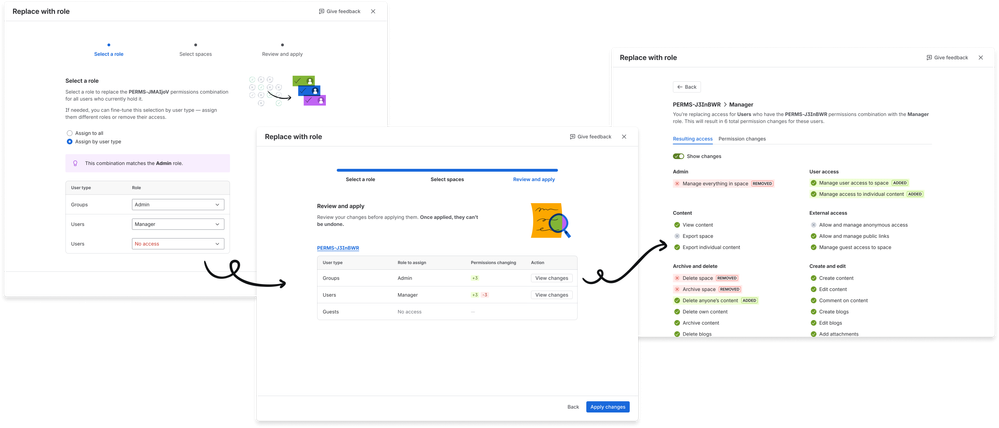Open the Groups role dropdown set to Admin

click(x=178, y=204)
